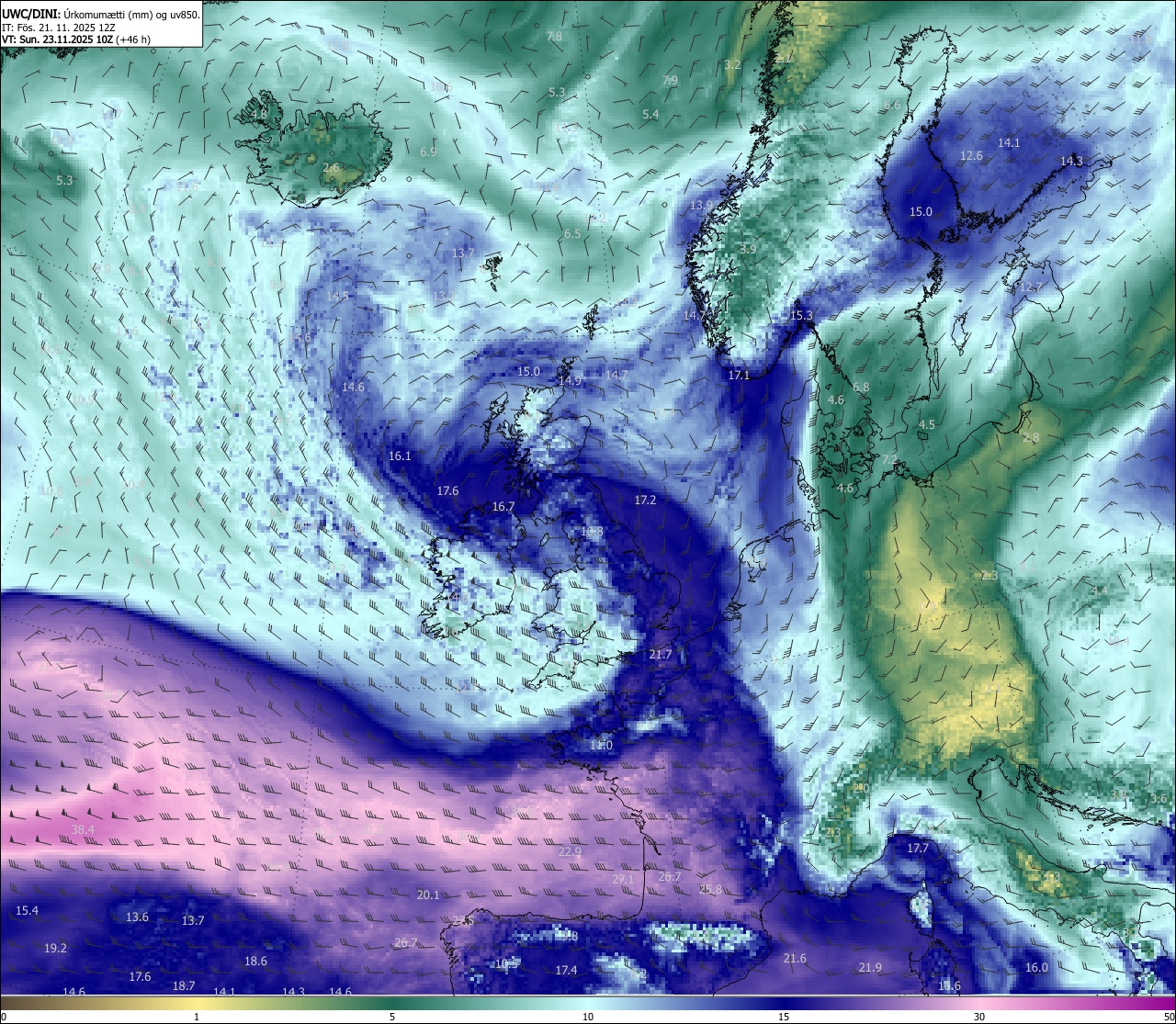Select the 15.3 value label near Oslo fjord

pyautogui.click(x=801, y=316)
